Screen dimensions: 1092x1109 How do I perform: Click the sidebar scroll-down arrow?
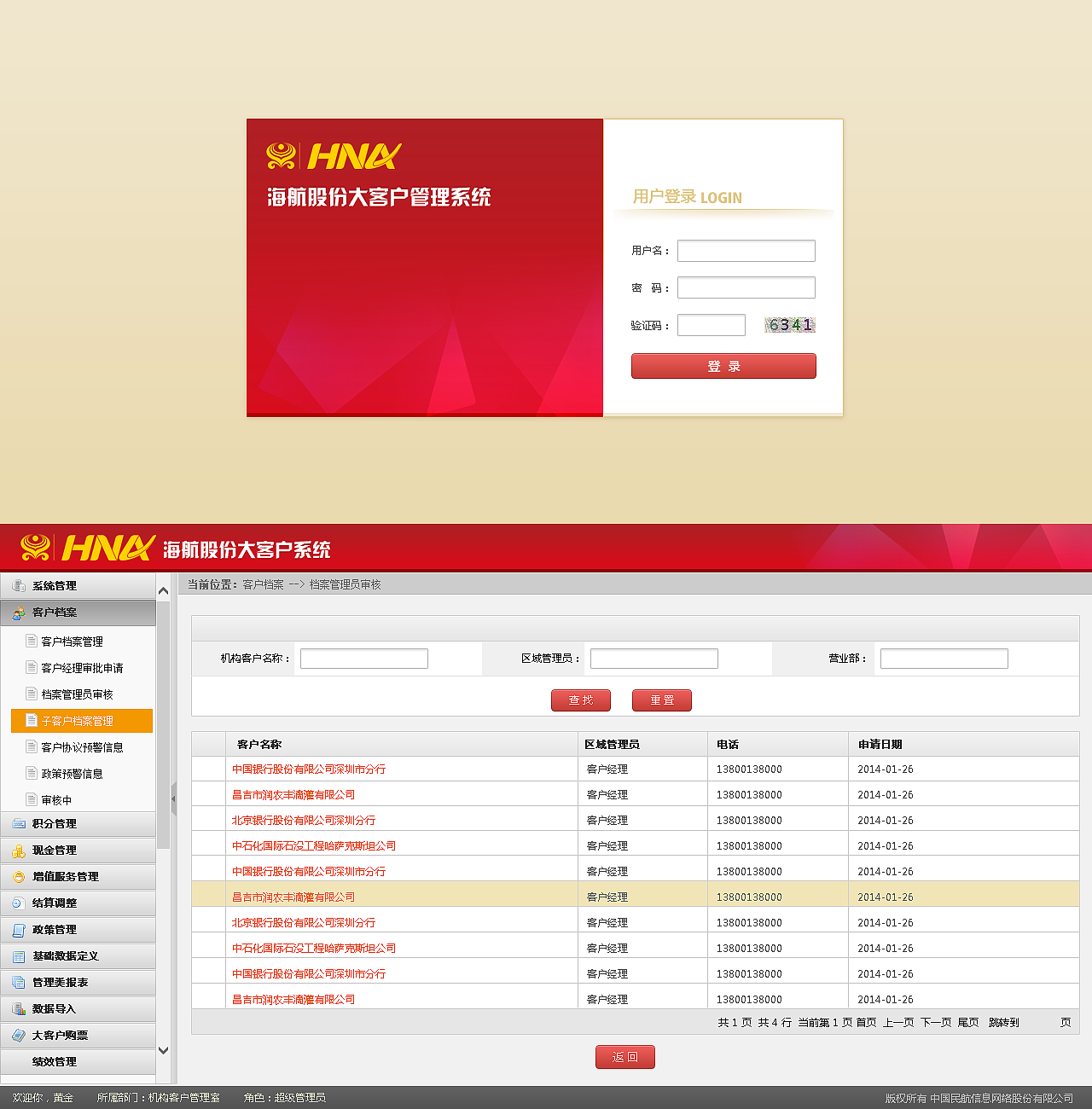[164, 1051]
